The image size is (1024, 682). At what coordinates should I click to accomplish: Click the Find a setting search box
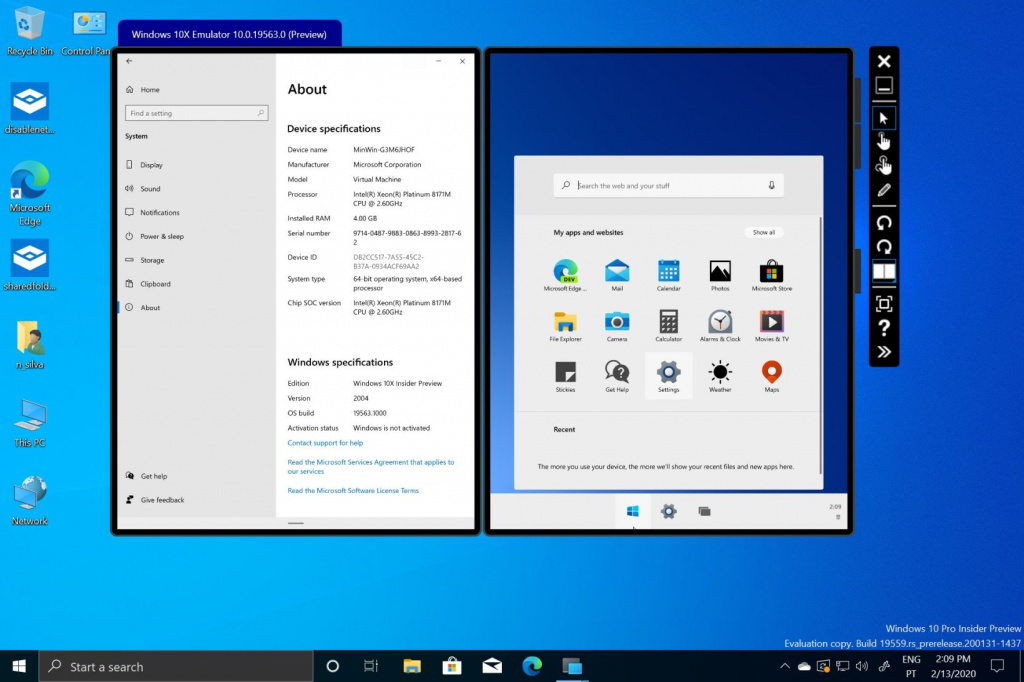(196, 113)
